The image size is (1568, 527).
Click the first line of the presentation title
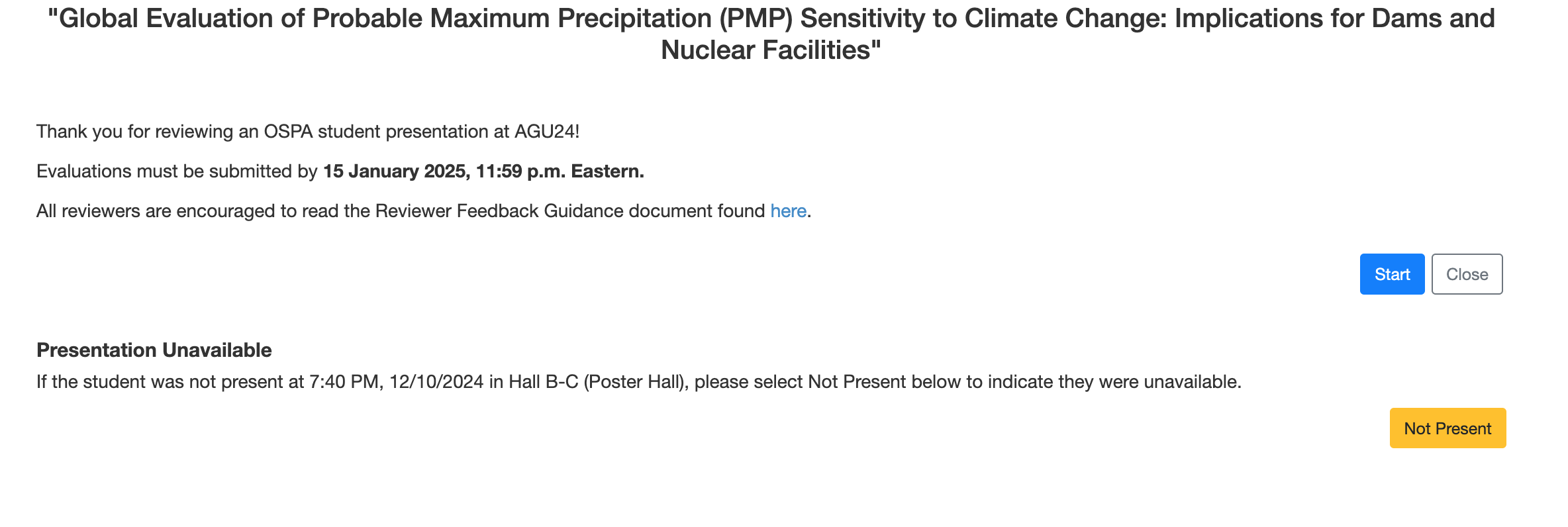pyautogui.click(x=771, y=19)
